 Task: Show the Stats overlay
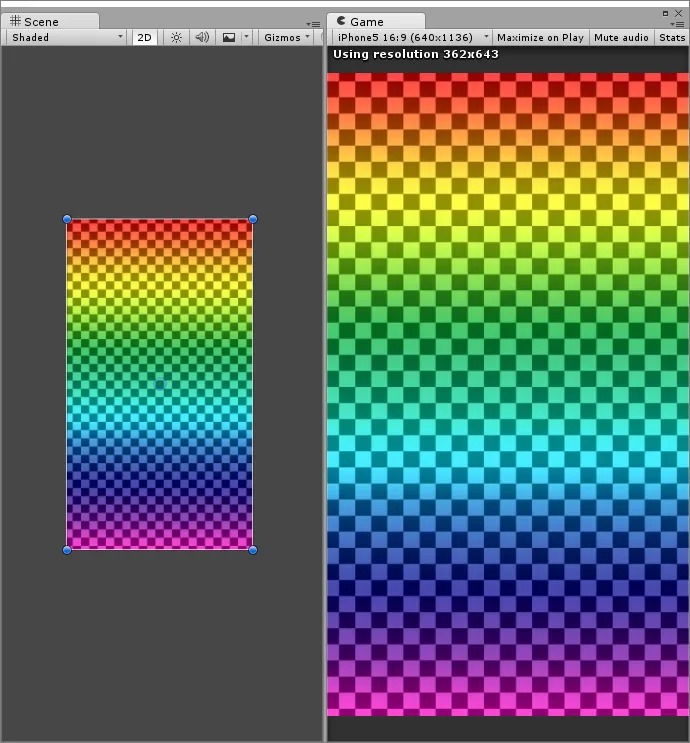[x=672, y=37]
